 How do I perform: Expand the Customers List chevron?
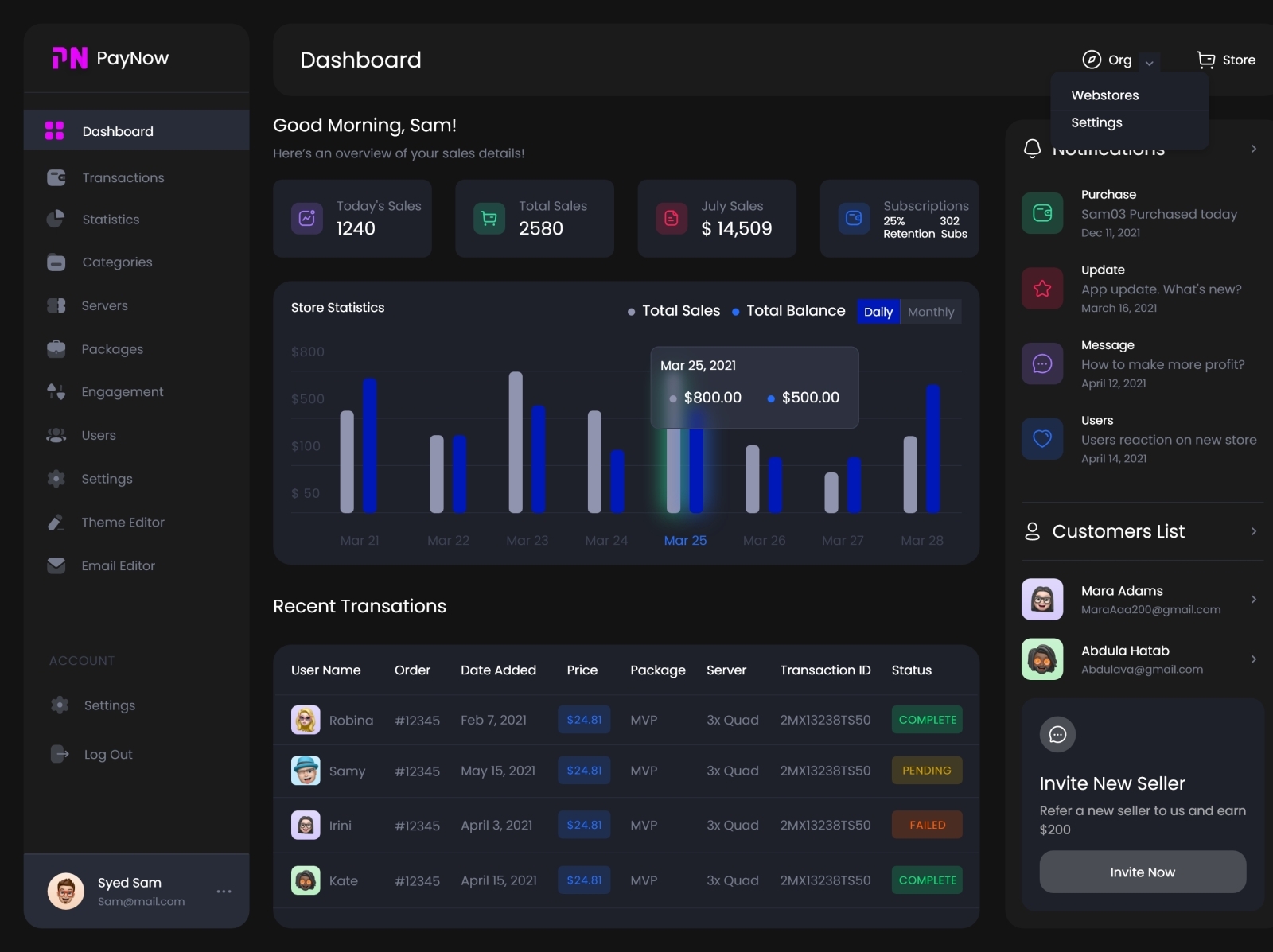(1254, 531)
